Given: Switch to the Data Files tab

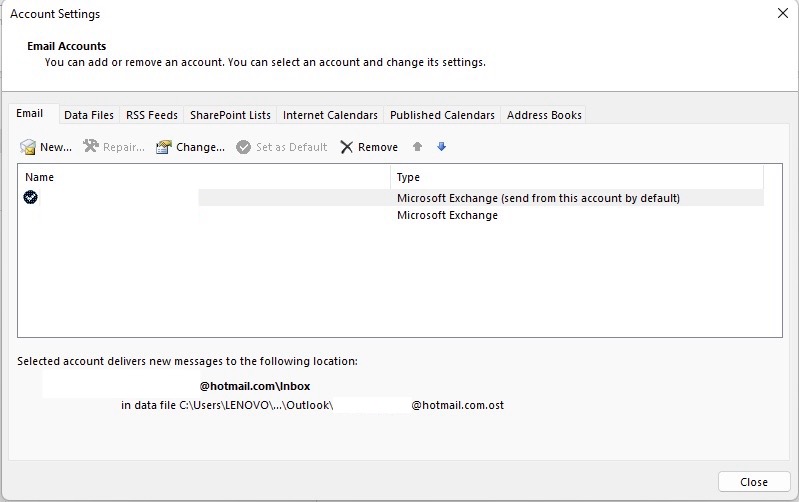Looking at the screenshot, I should [89, 115].
